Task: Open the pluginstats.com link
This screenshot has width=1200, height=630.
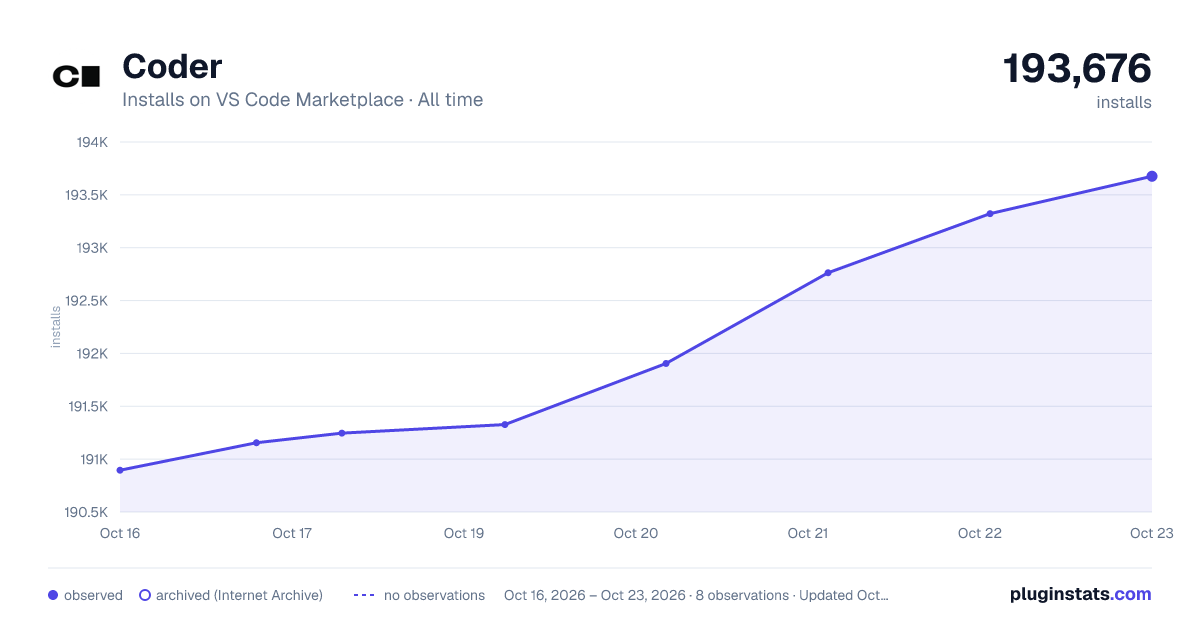Action: (1081, 594)
